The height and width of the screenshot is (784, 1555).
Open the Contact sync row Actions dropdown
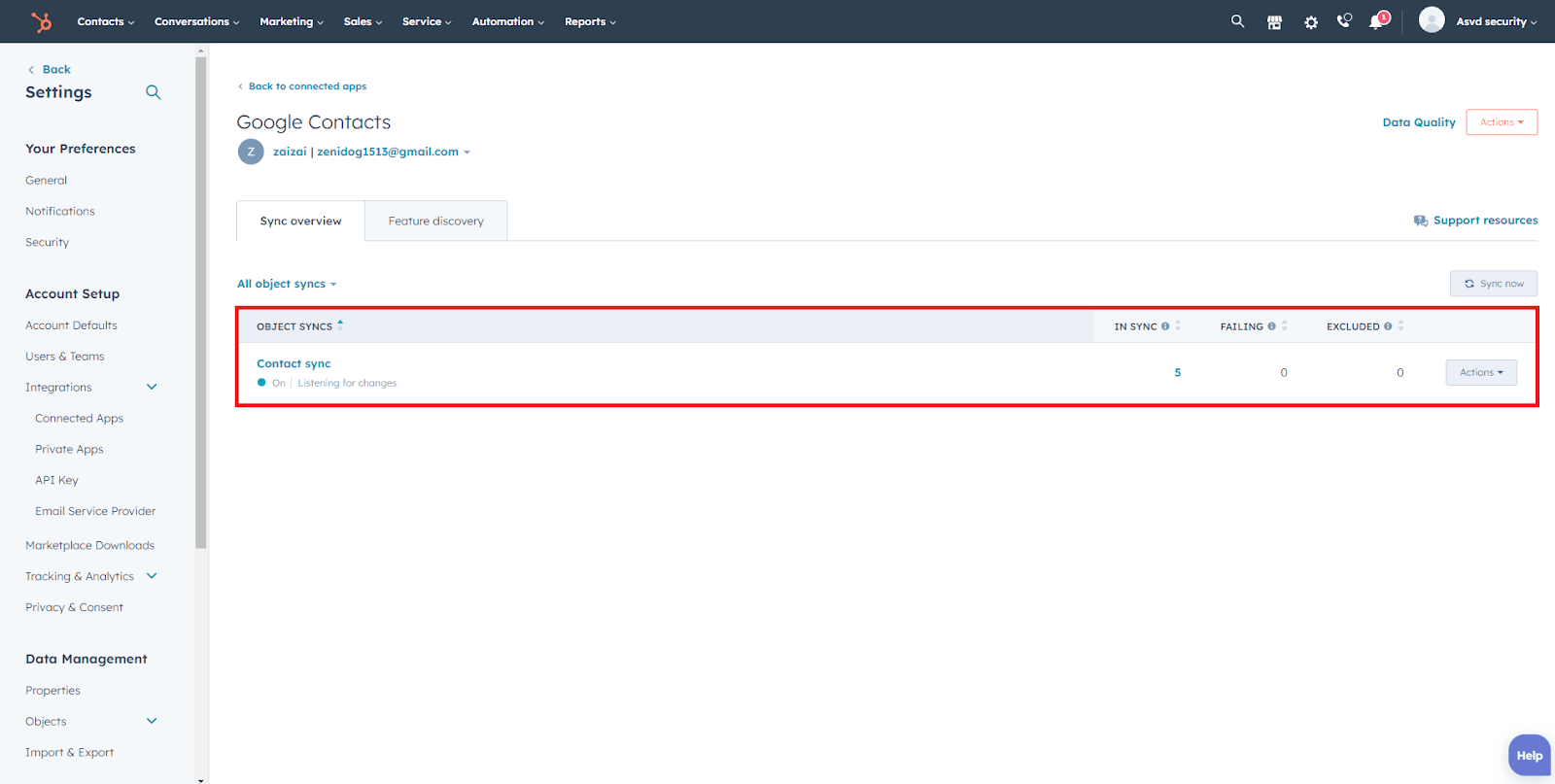point(1481,372)
